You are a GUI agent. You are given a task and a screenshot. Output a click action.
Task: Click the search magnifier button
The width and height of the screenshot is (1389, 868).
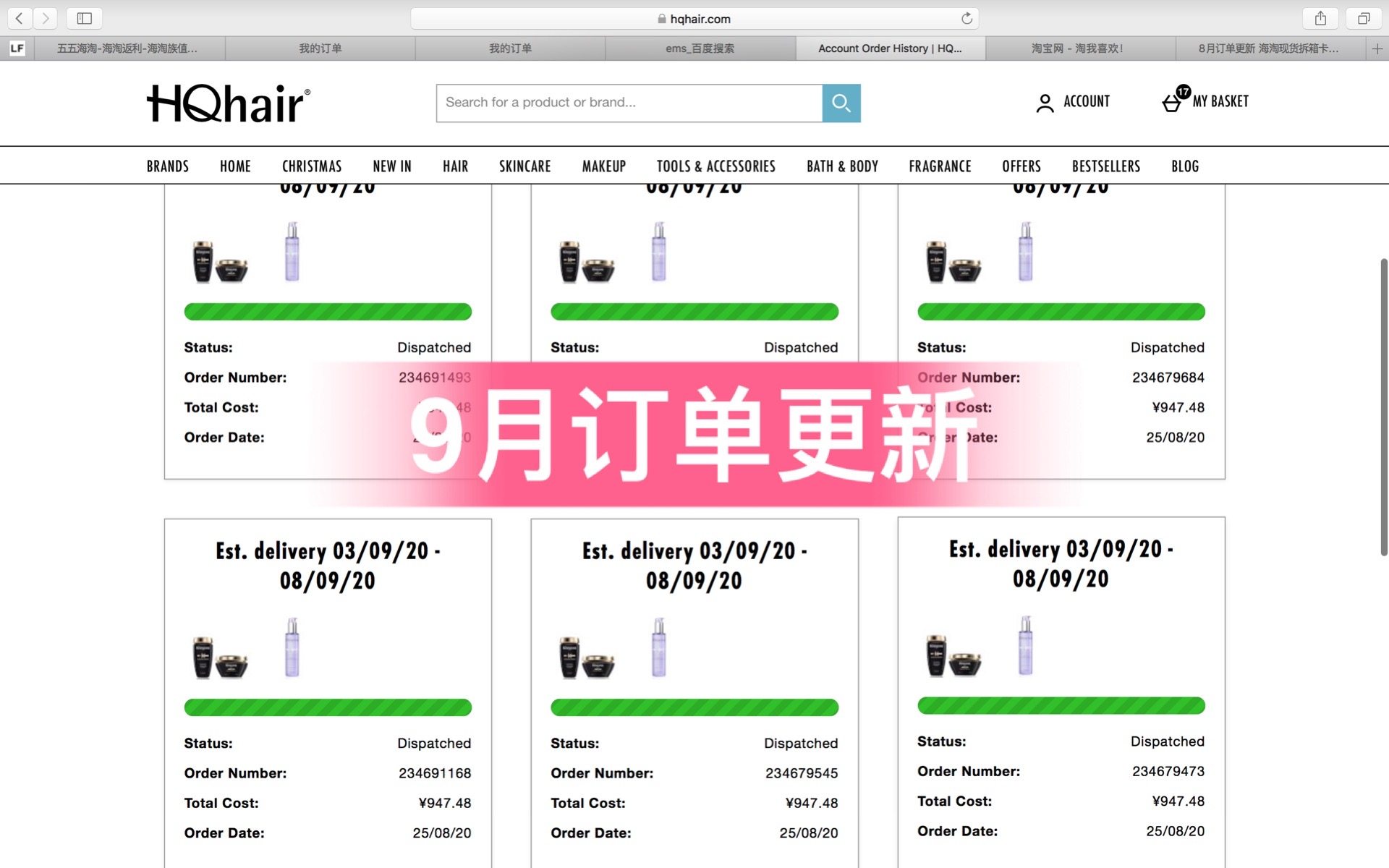[x=841, y=103]
